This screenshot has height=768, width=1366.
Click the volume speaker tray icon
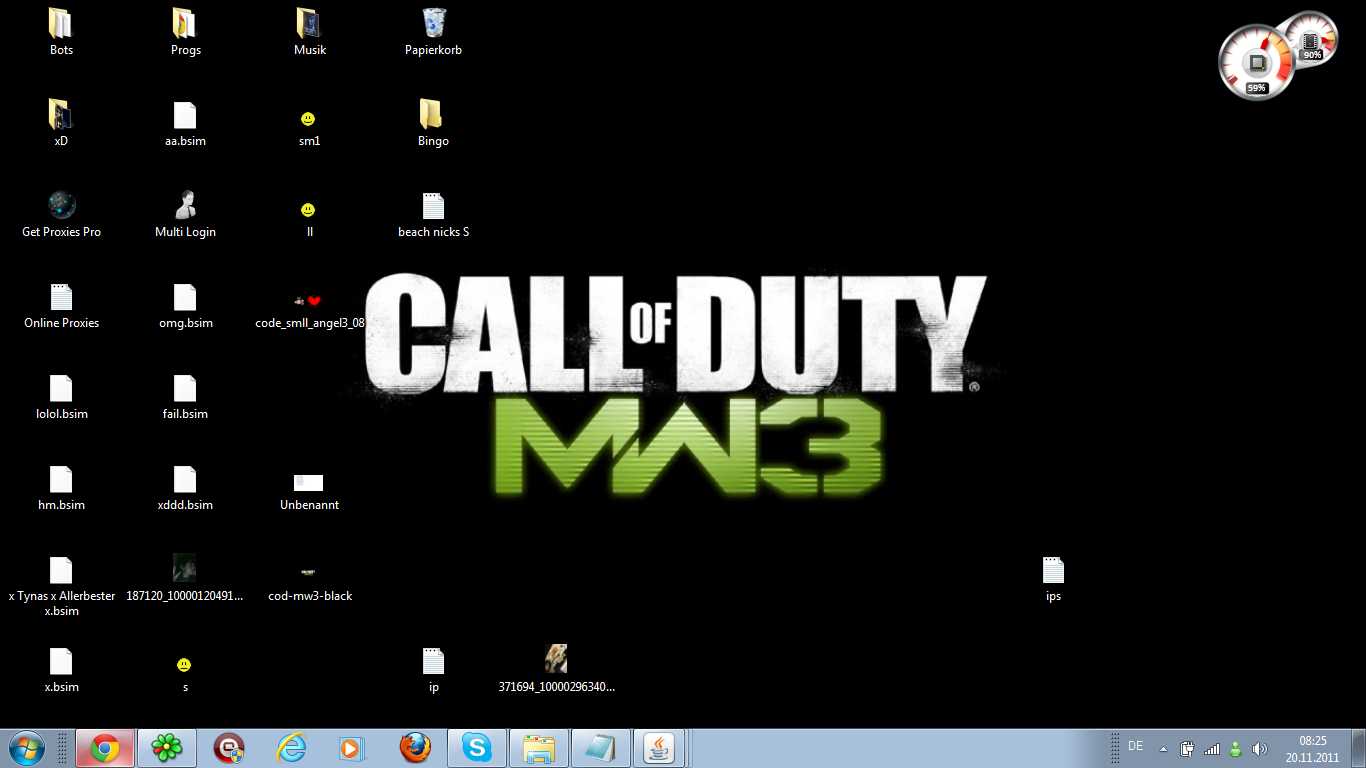pyautogui.click(x=1259, y=748)
